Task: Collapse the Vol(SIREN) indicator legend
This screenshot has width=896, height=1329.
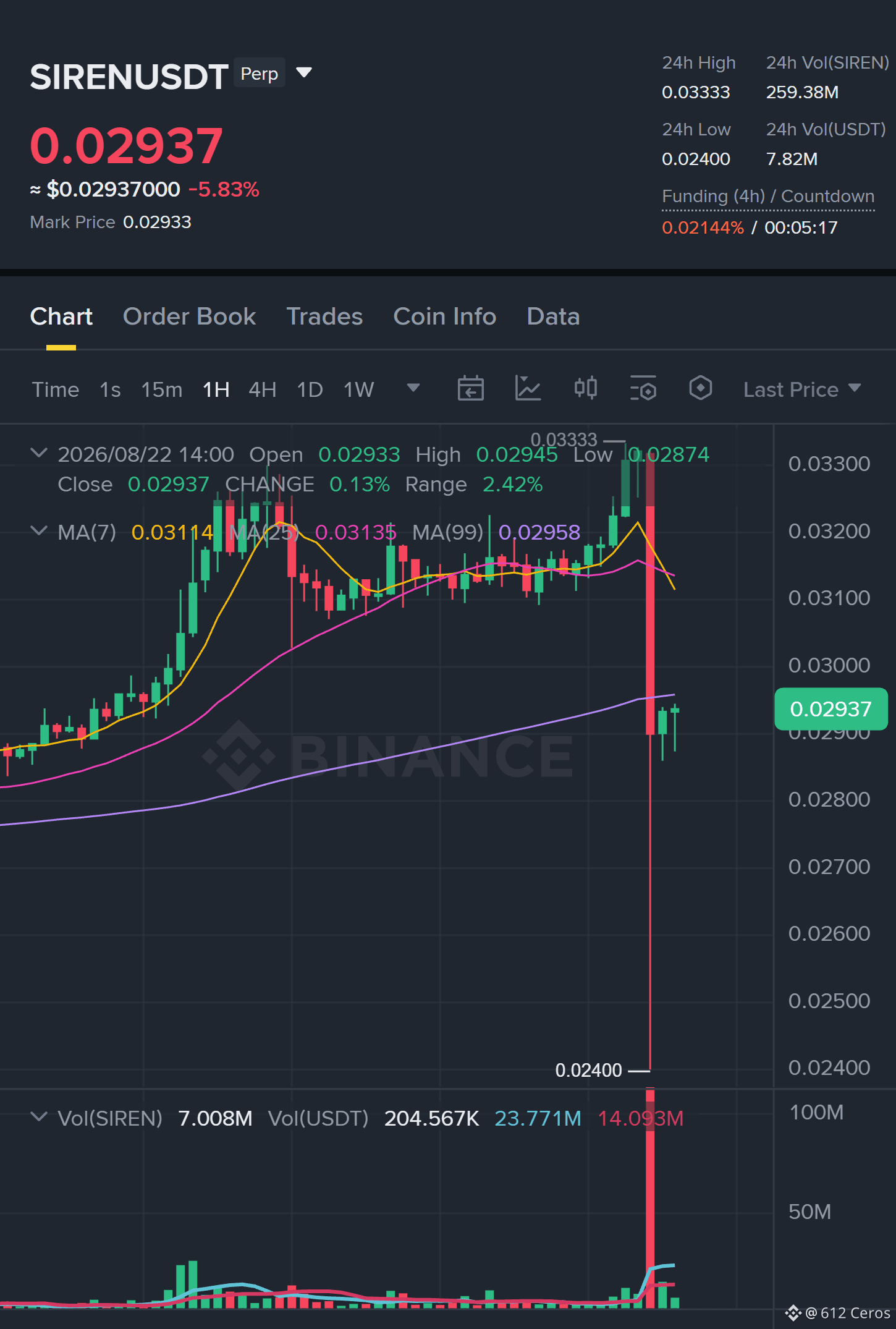Action: click(39, 1117)
